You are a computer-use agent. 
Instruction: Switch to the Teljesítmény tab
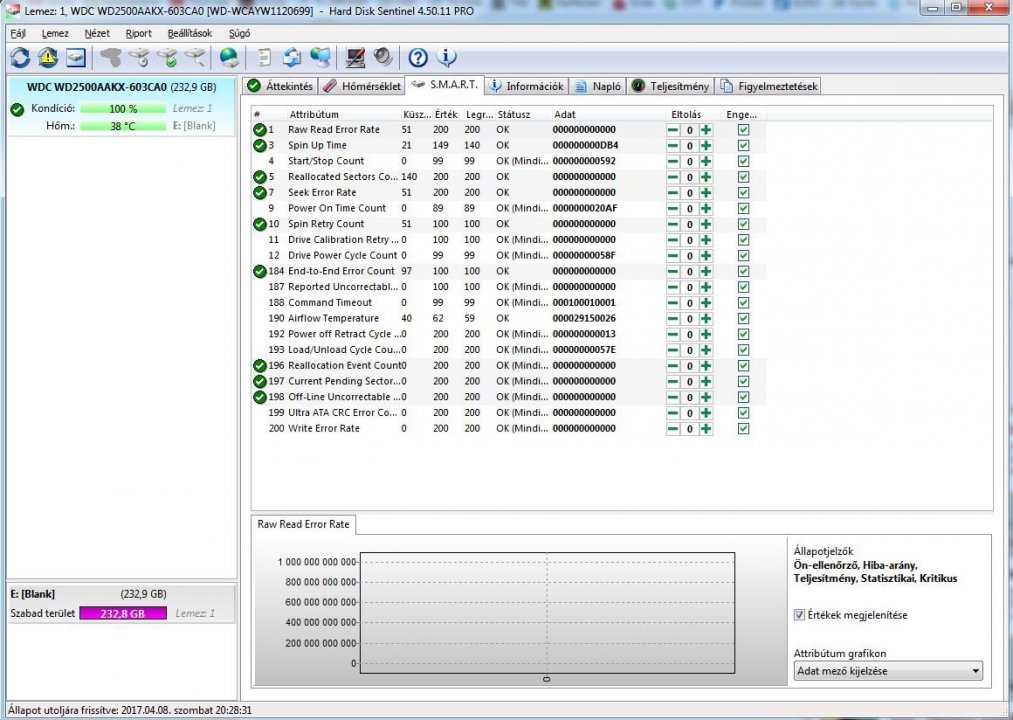point(670,86)
